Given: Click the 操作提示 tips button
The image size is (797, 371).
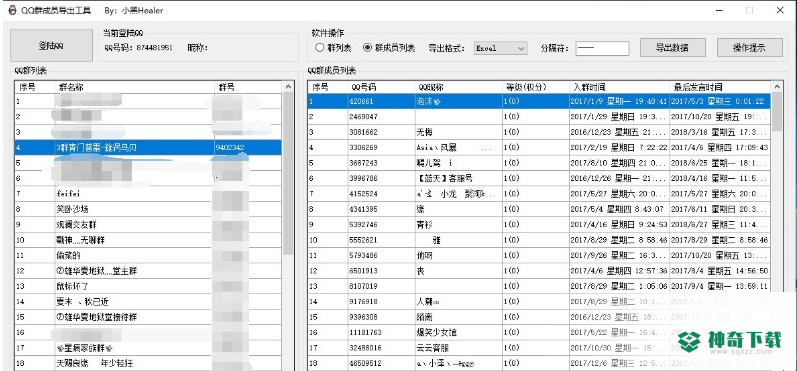Looking at the screenshot, I should [750, 48].
